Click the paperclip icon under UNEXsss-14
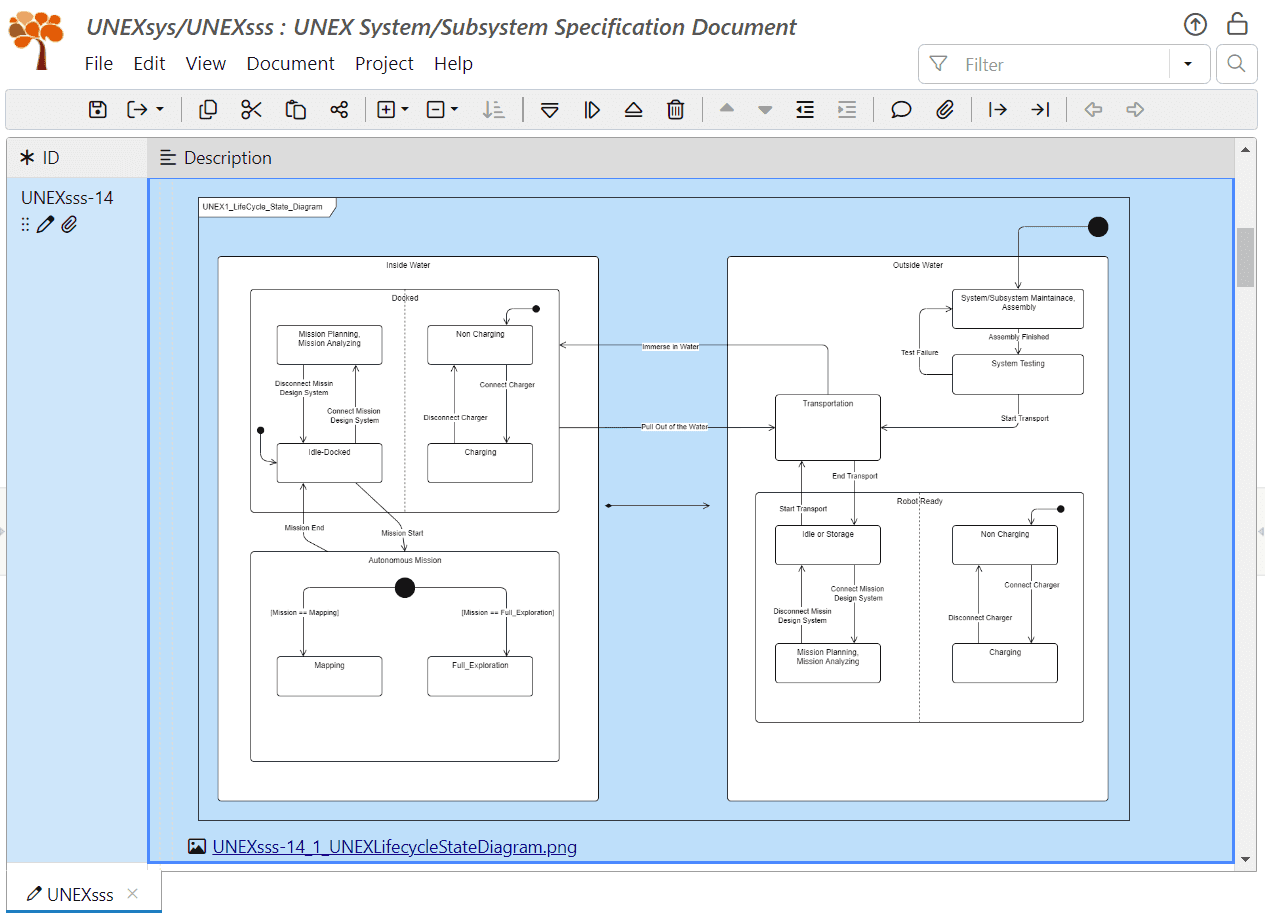1267x913 pixels. pyautogui.click(x=69, y=225)
